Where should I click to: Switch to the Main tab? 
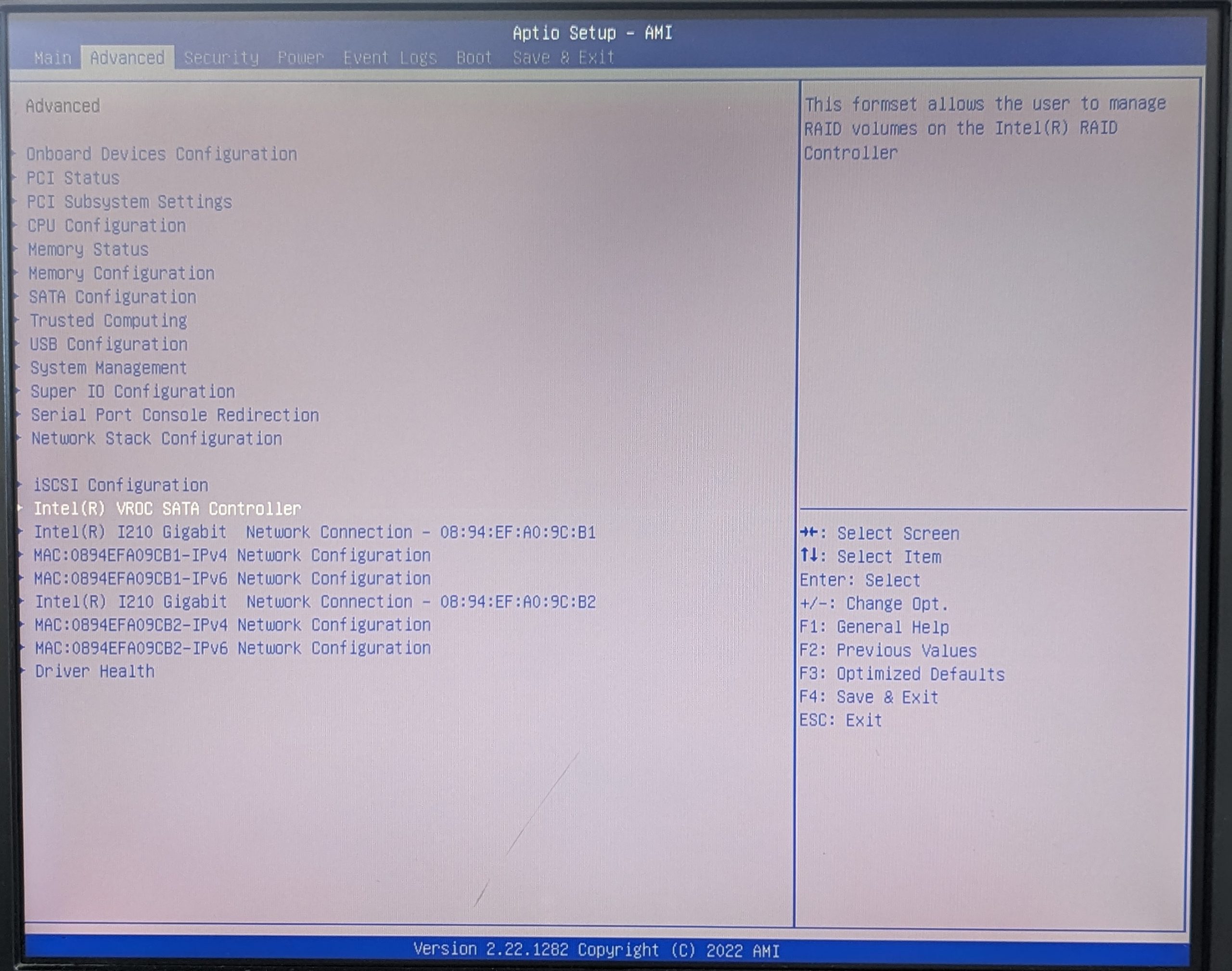point(52,58)
